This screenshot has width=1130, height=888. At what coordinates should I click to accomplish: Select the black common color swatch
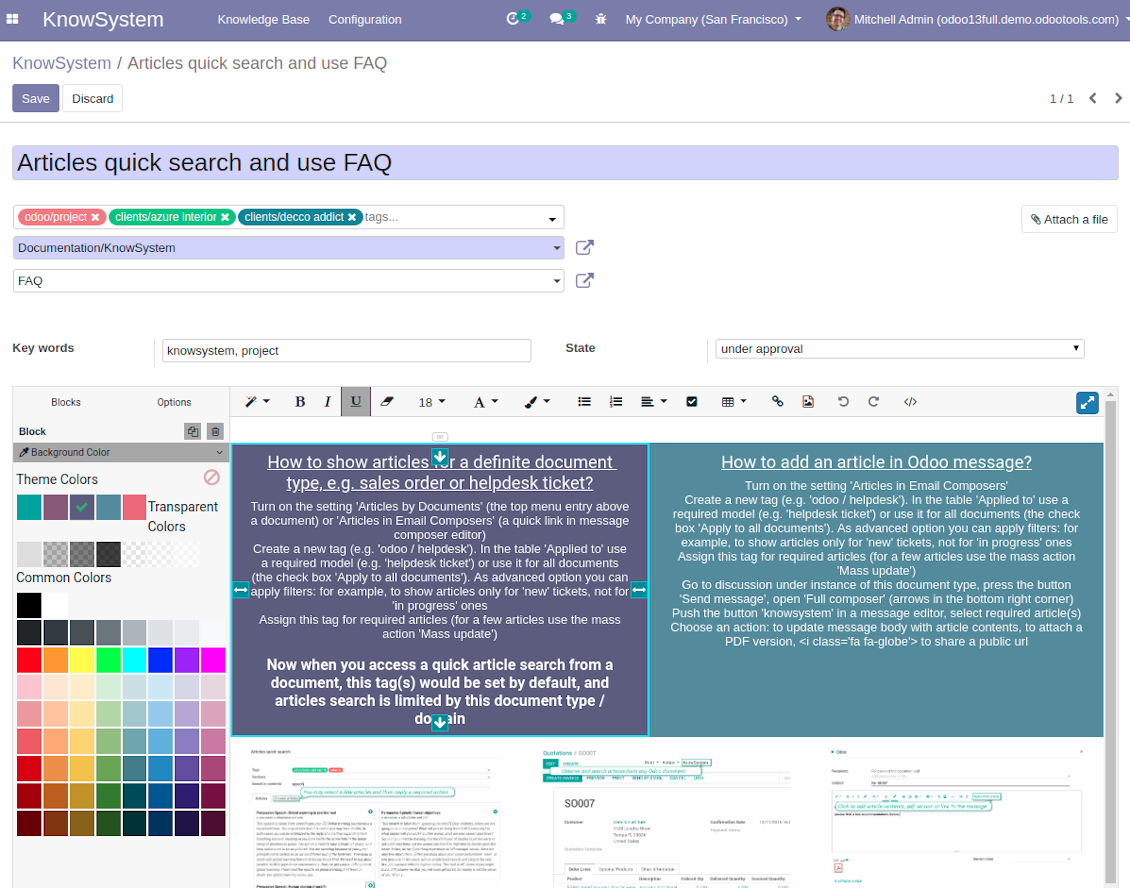point(29,605)
